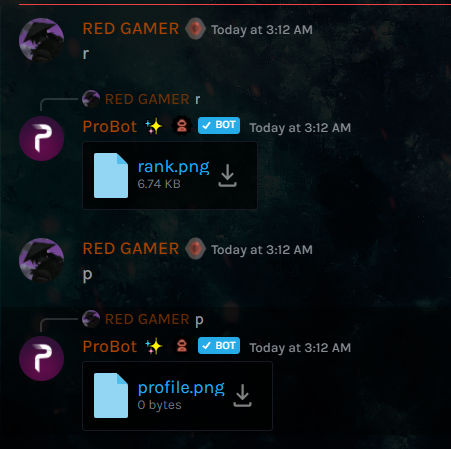Click the red badge icon on second ProBot message
This screenshot has width=451, height=449.
(182, 346)
